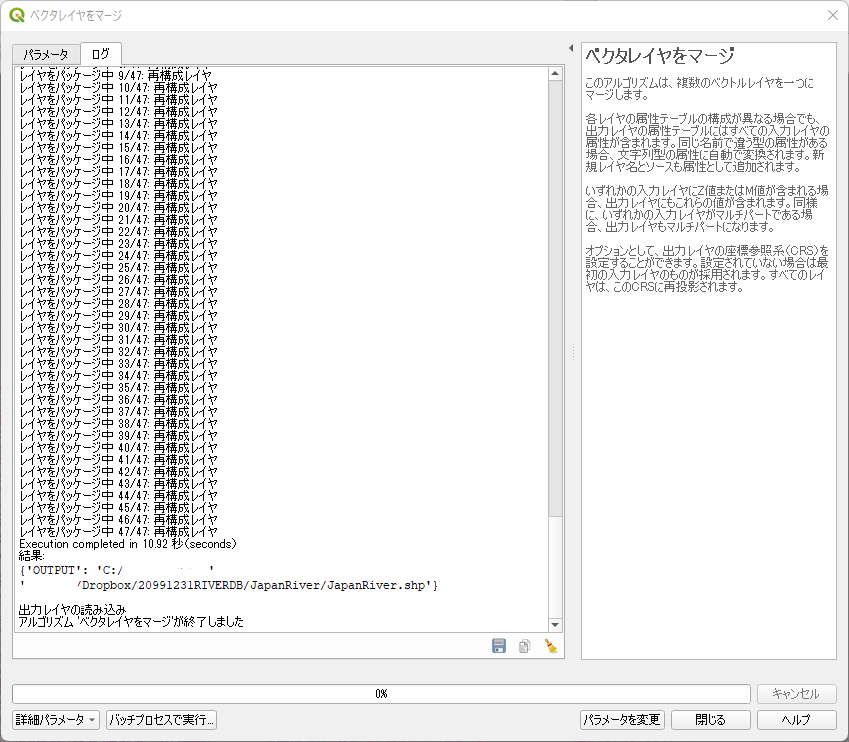
Task: Close the ベクタレイヤをマージ dialog window
Action: tap(832, 15)
